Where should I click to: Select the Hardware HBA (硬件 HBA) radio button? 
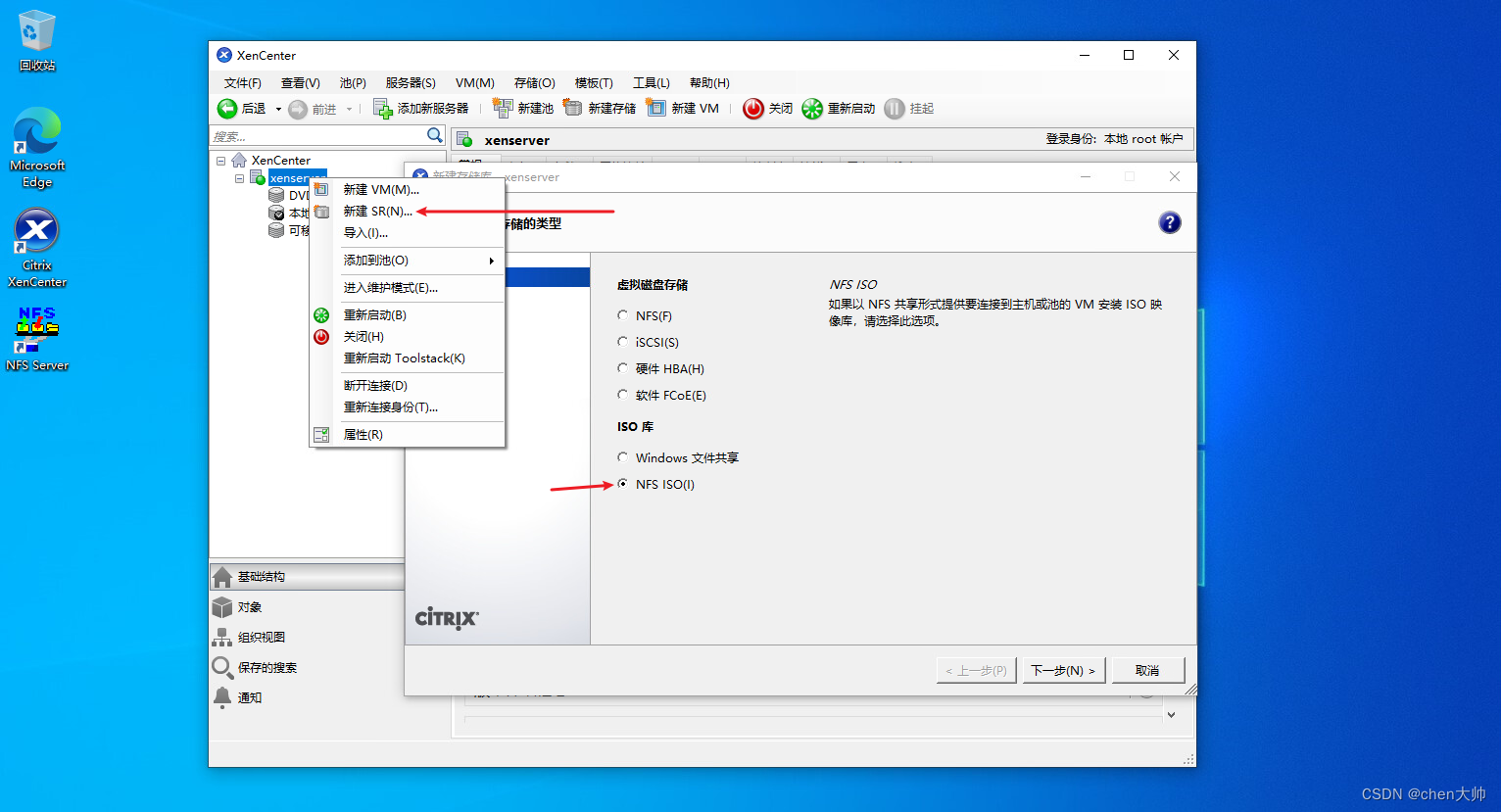(x=622, y=368)
